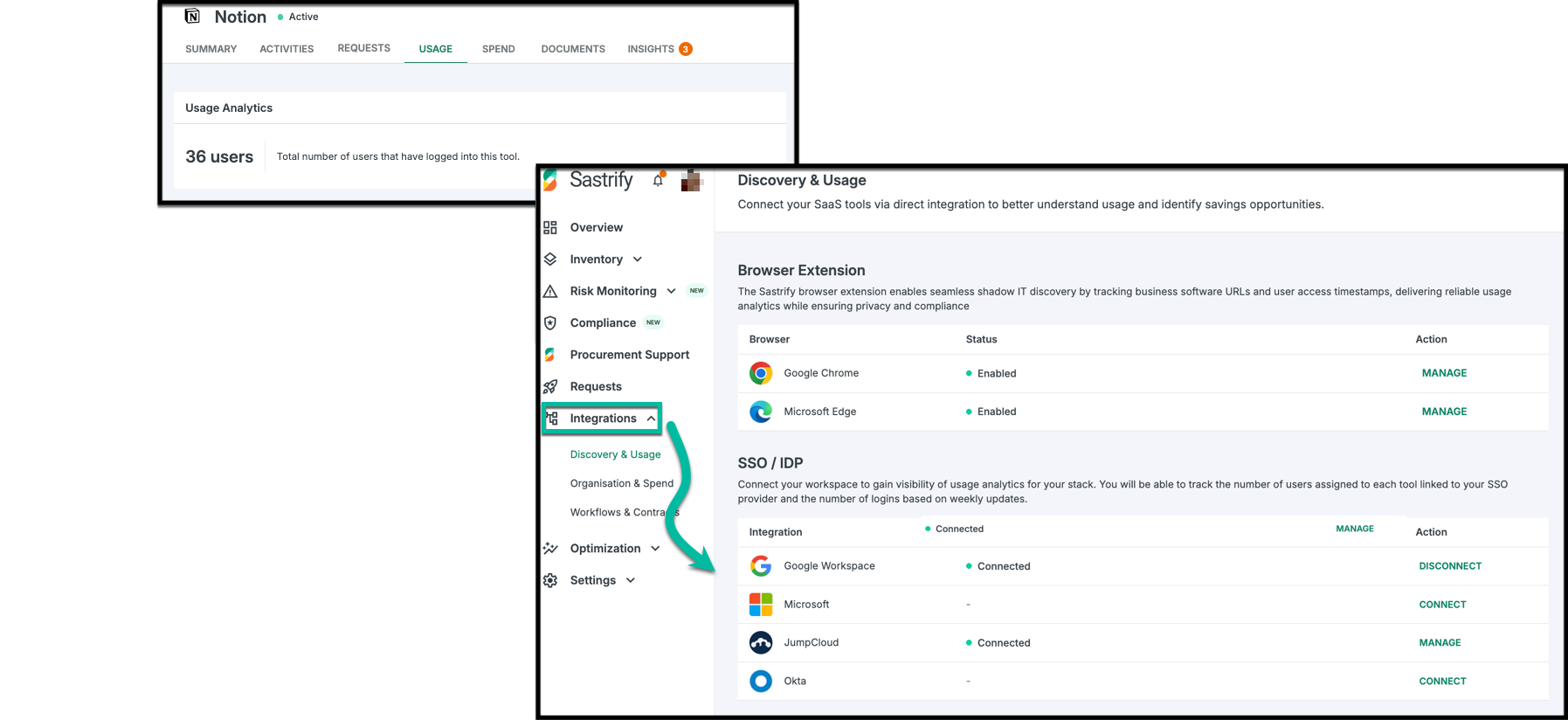Switch to the Summary tab in Notion
This screenshot has width=1568, height=720.
211,49
